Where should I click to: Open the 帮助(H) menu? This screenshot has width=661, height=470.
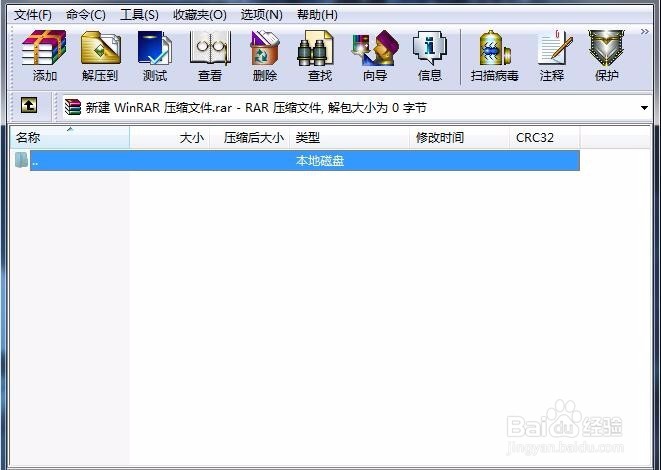pyautogui.click(x=317, y=15)
